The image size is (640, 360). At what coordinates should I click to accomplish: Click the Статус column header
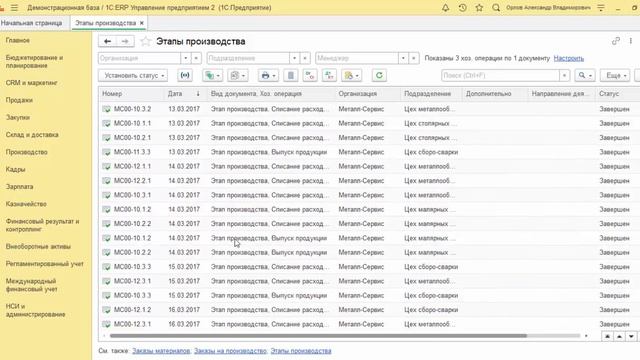(617, 94)
